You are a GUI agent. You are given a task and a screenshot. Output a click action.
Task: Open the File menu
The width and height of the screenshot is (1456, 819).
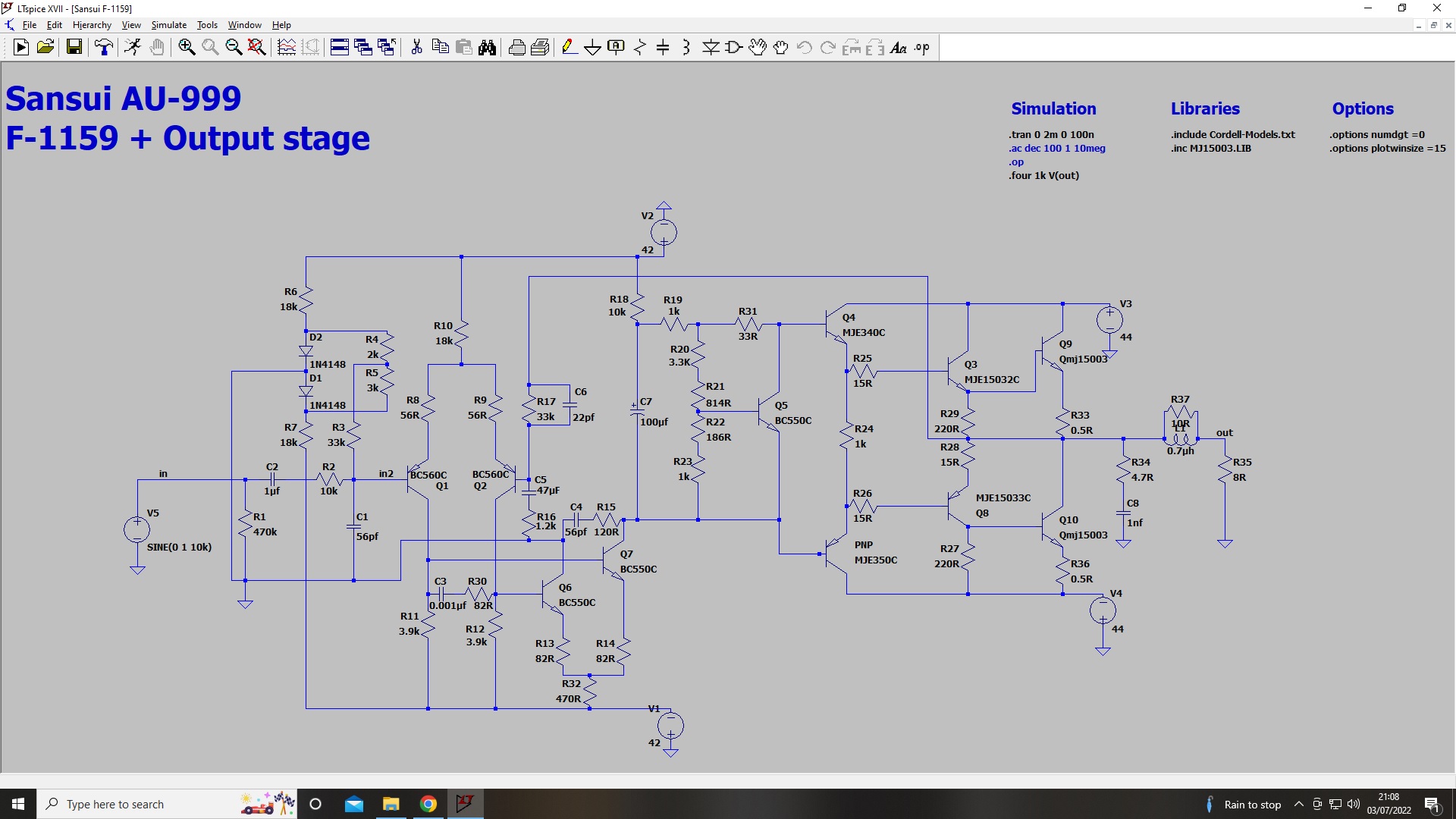pyautogui.click(x=30, y=25)
